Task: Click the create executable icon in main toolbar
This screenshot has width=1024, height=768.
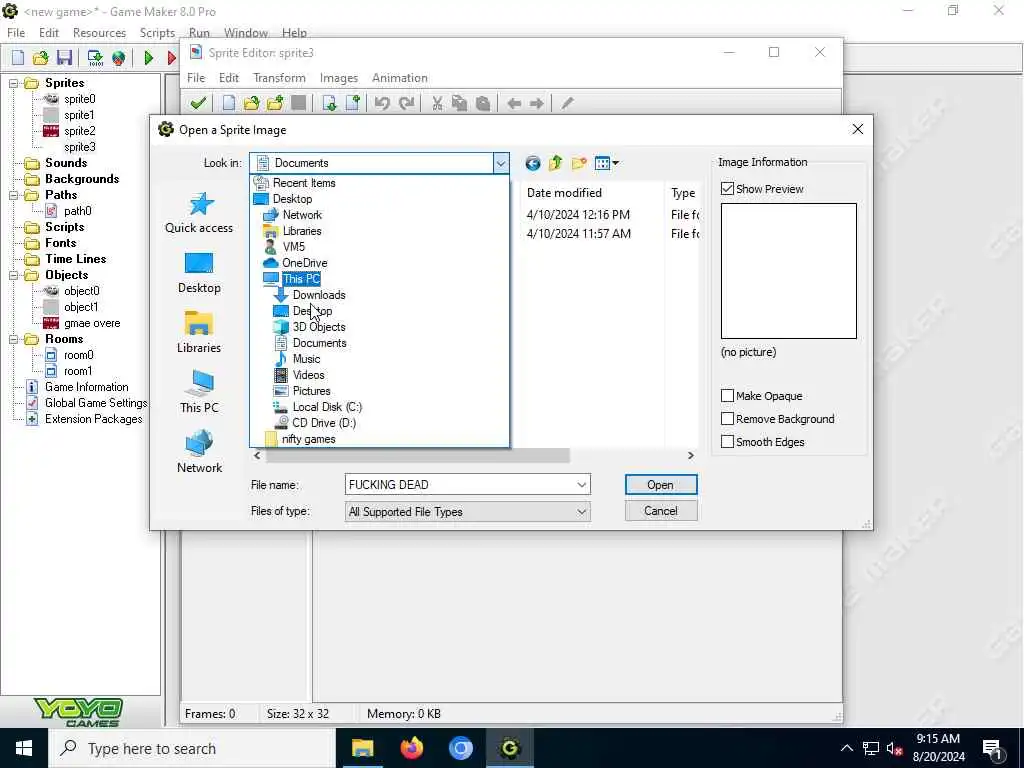Action: (x=95, y=58)
